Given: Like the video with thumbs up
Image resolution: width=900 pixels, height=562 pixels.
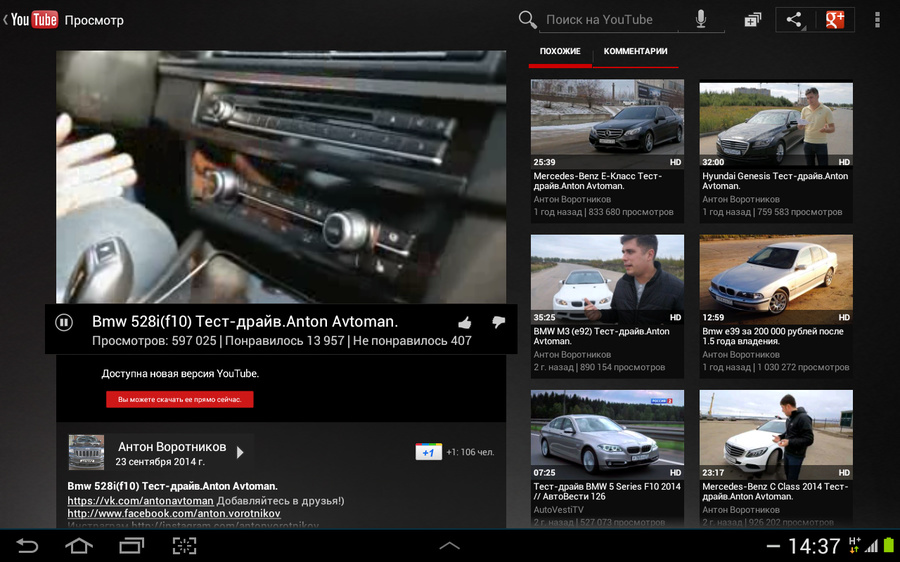Looking at the screenshot, I should coord(465,323).
